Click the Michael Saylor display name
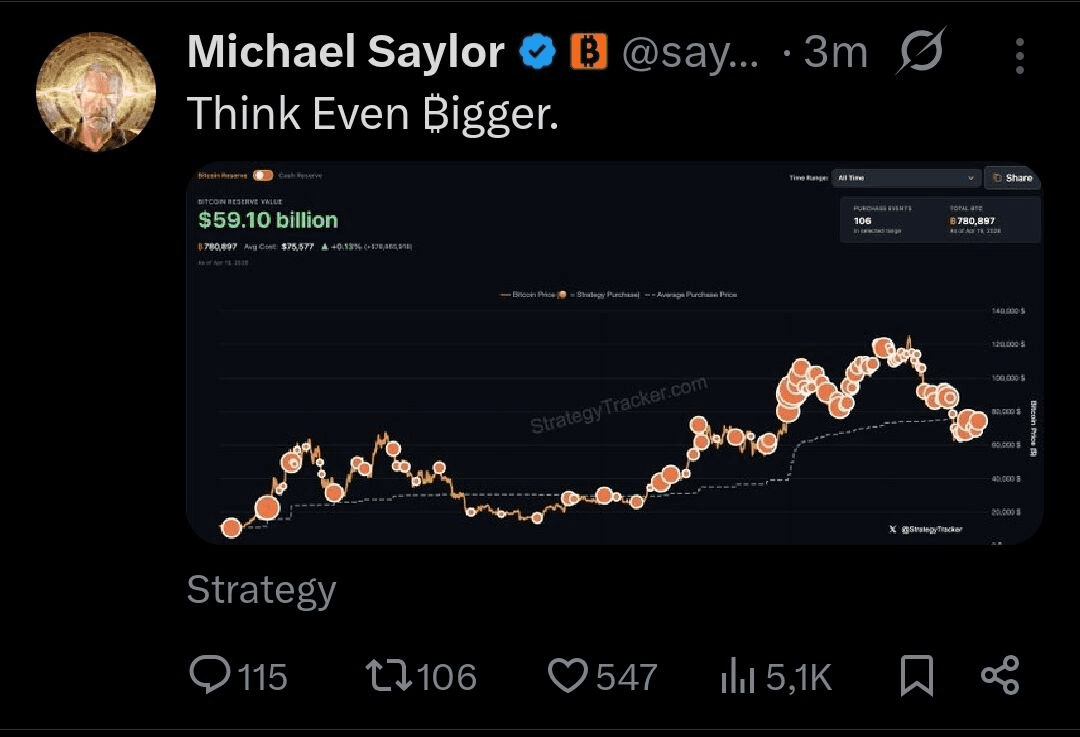Image resolution: width=1080 pixels, height=737 pixels. (345, 52)
